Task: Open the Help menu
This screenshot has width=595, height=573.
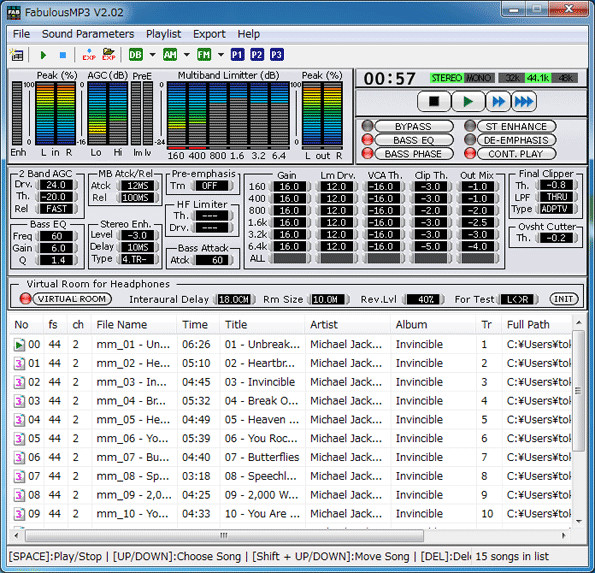Action: click(x=249, y=34)
